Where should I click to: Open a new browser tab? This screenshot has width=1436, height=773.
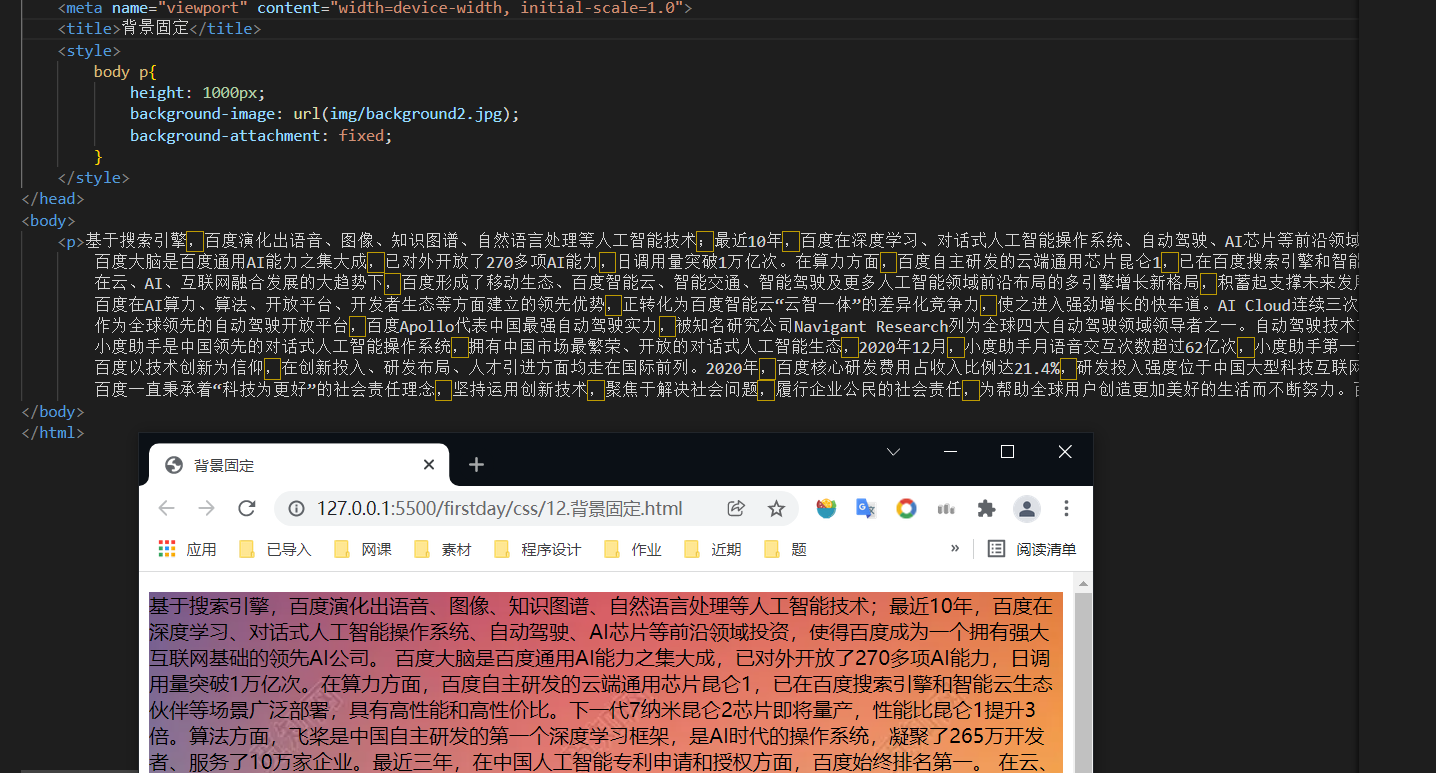pyautogui.click(x=476, y=465)
